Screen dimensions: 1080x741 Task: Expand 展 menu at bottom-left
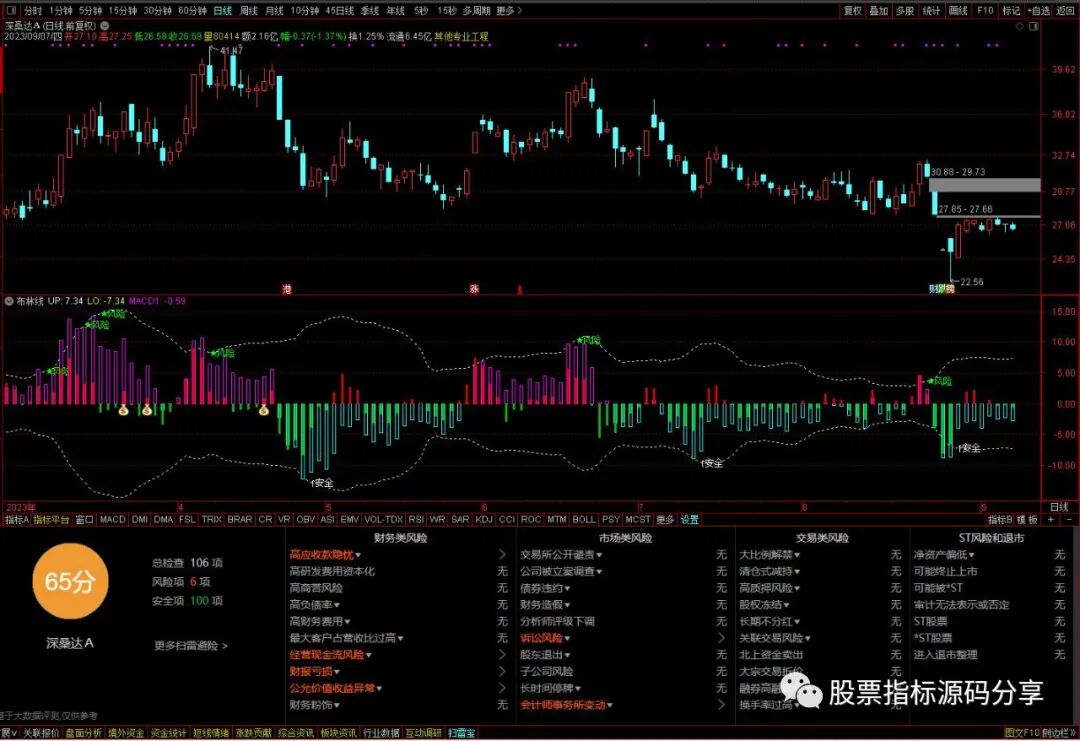(x=8, y=733)
